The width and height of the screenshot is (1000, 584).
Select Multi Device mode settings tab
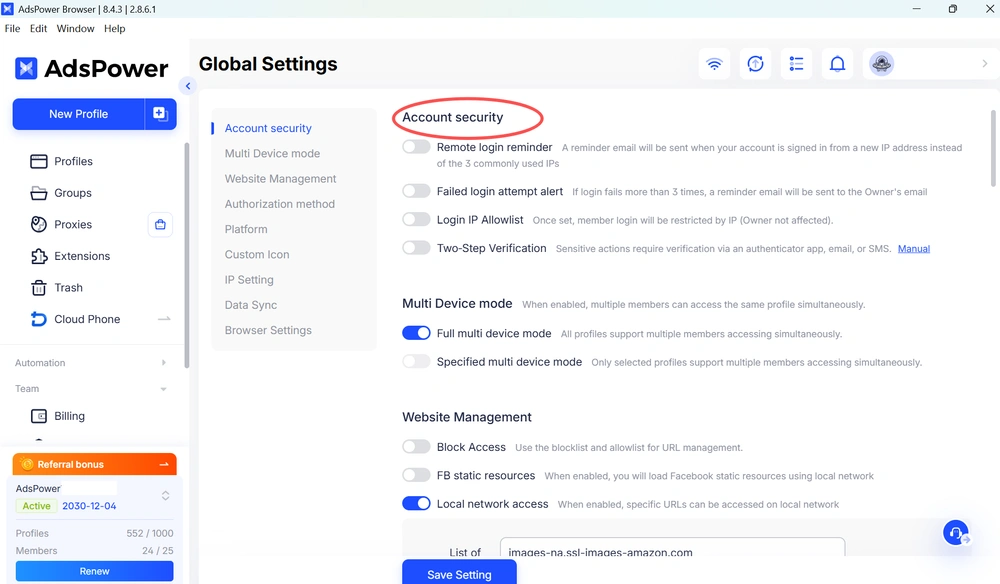pyautogui.click(x=272, y=154)
